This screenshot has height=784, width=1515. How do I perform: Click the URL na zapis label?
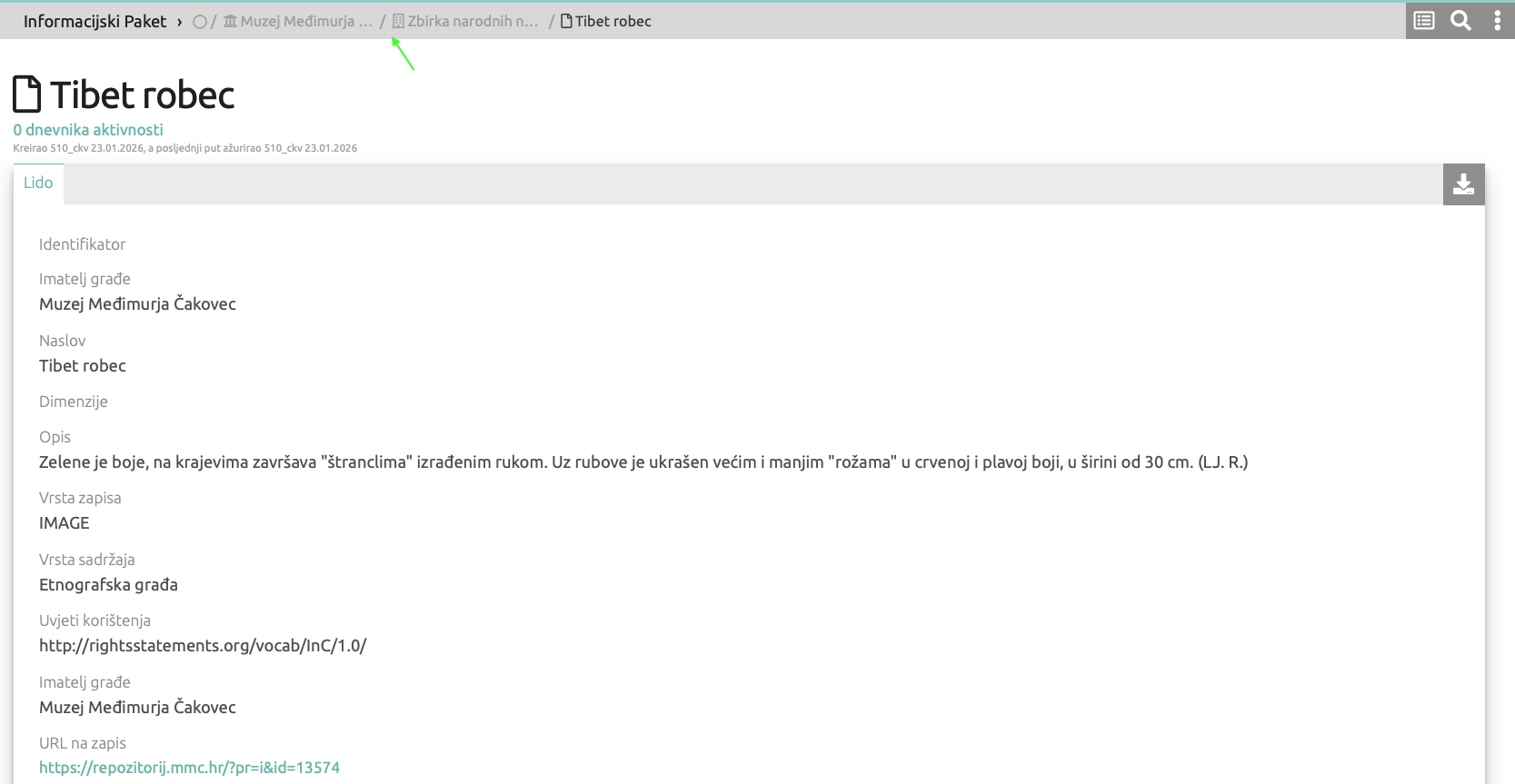click(x=82, y=743)
